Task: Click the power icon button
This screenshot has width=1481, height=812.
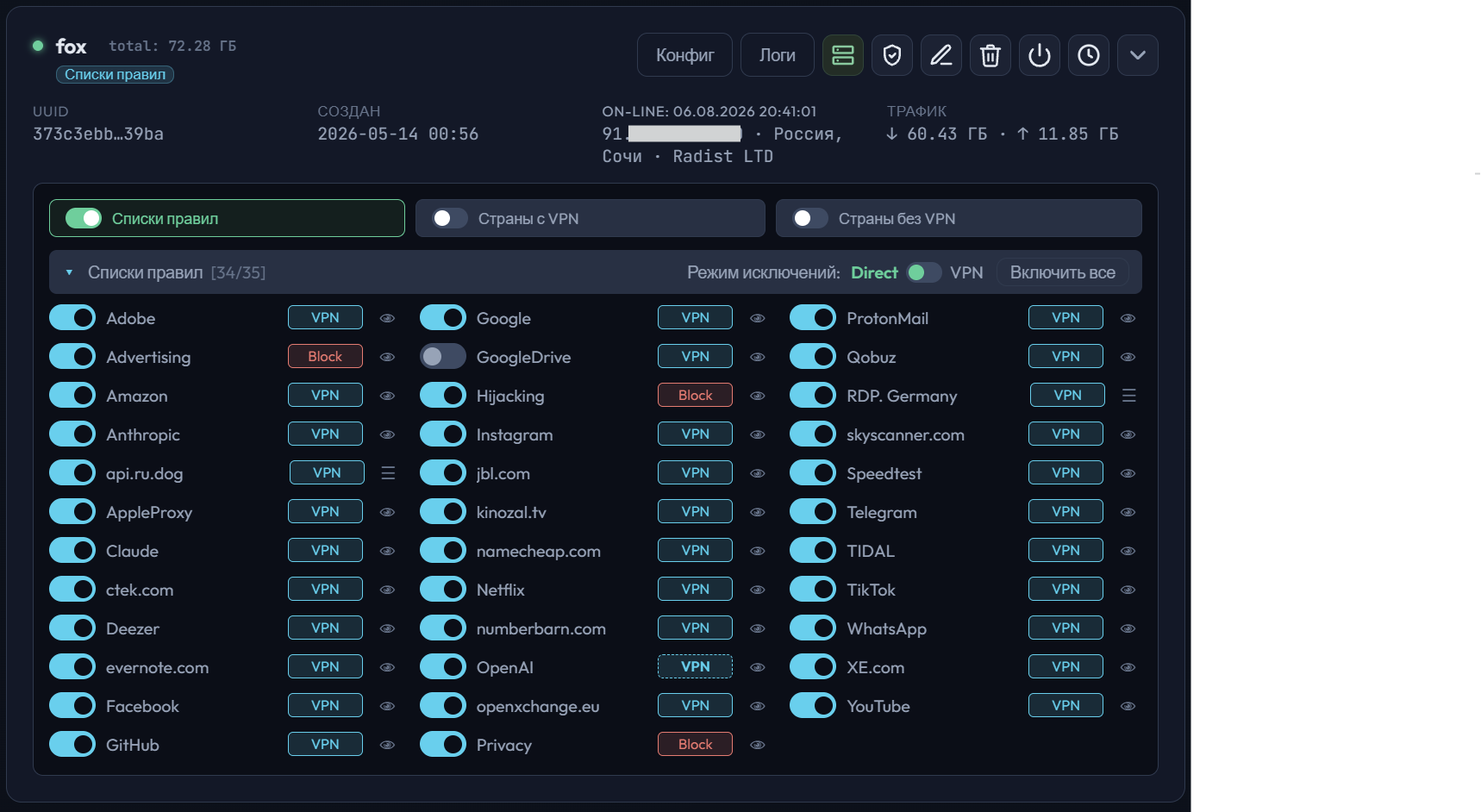Action: click(1039, 55)
